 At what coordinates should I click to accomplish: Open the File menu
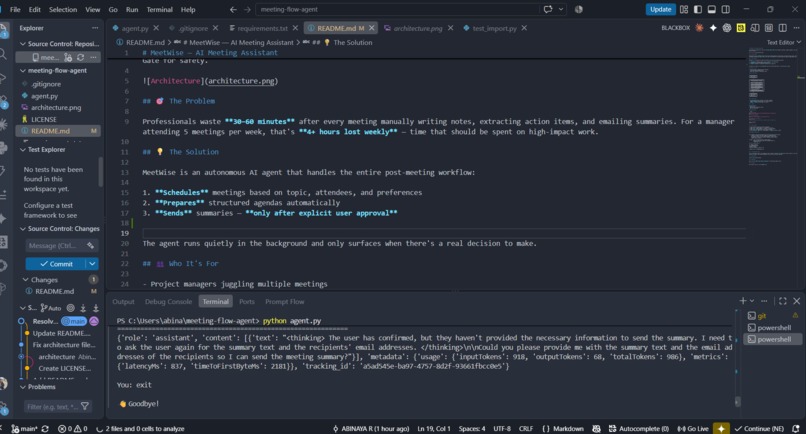click(x=15, y=9)
